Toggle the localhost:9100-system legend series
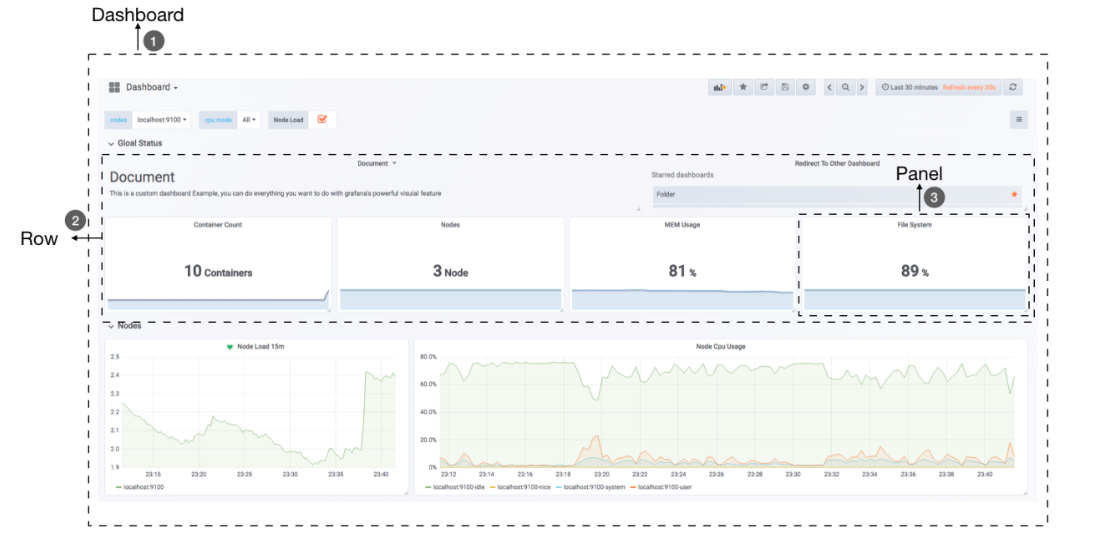The image size is (1101, 535). tap(589, 487)
